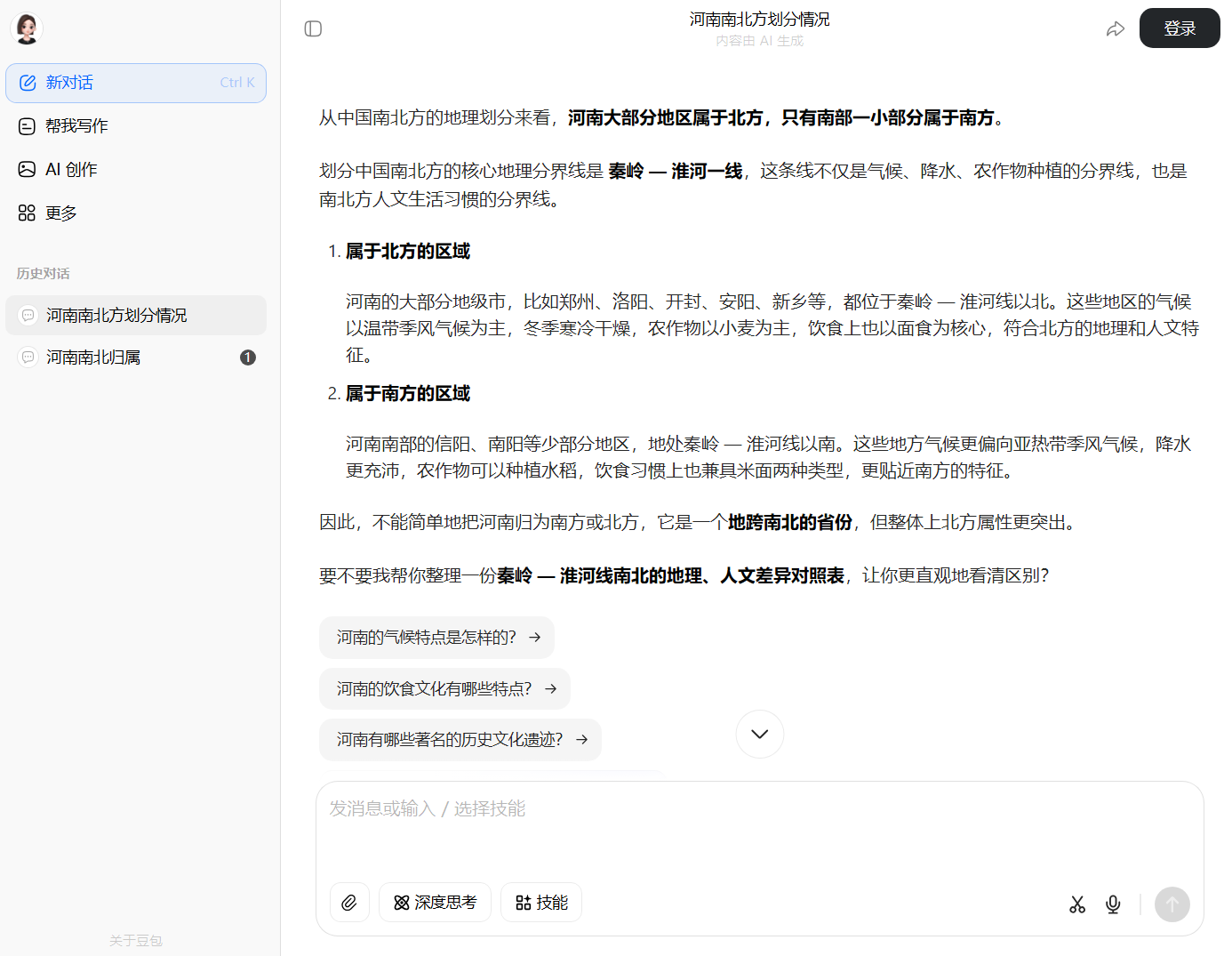Open the 技能 skills selector

click(541, 903)
